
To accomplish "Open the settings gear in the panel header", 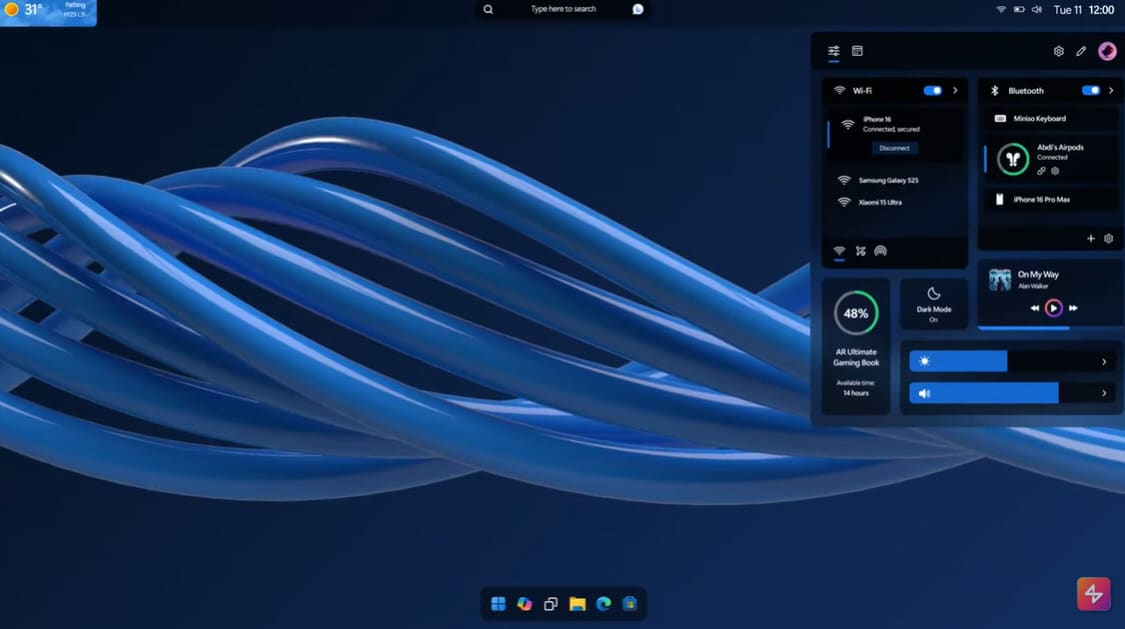I will 1058,50.
